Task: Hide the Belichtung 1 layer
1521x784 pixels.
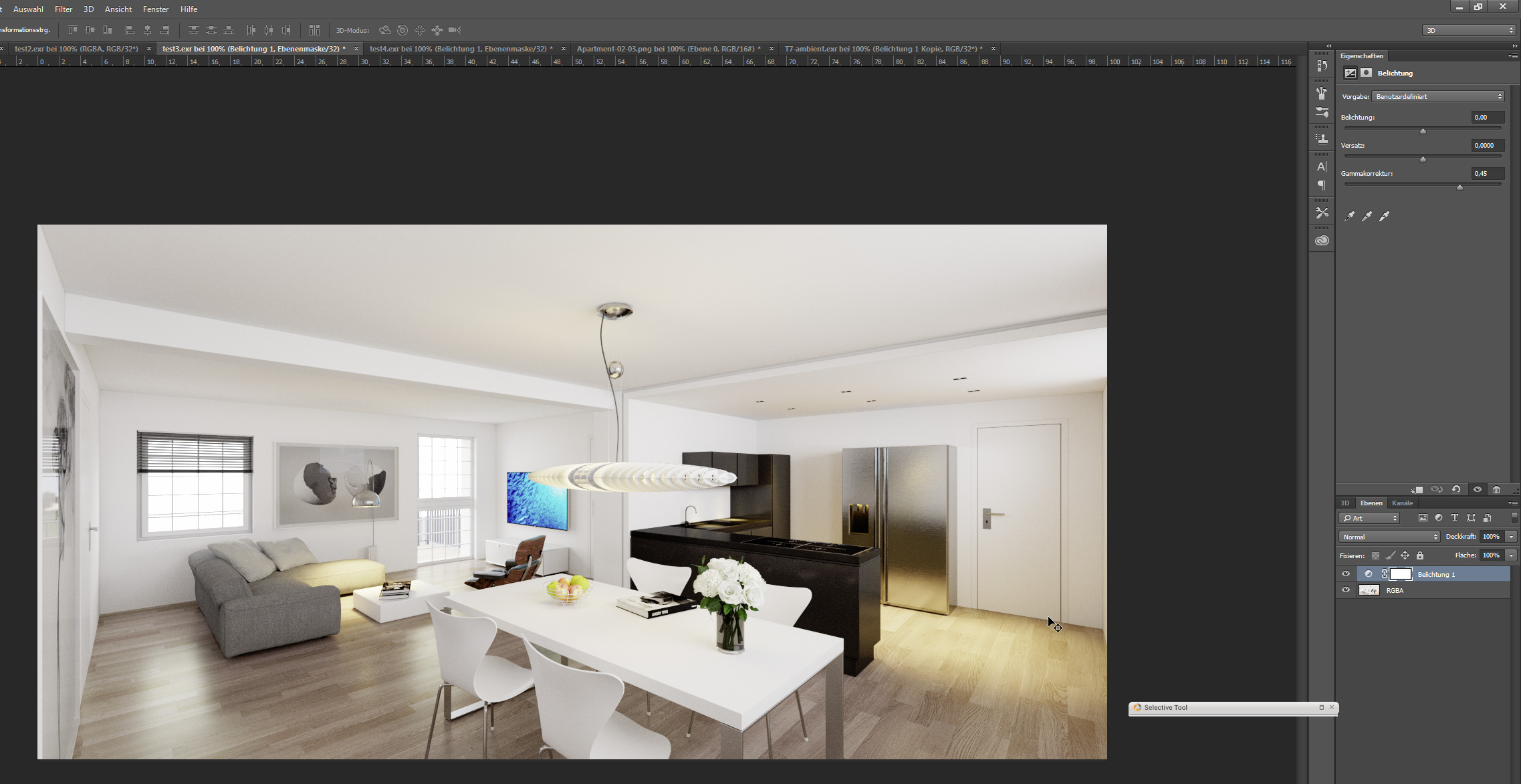Action: (x=1346, y=574)
